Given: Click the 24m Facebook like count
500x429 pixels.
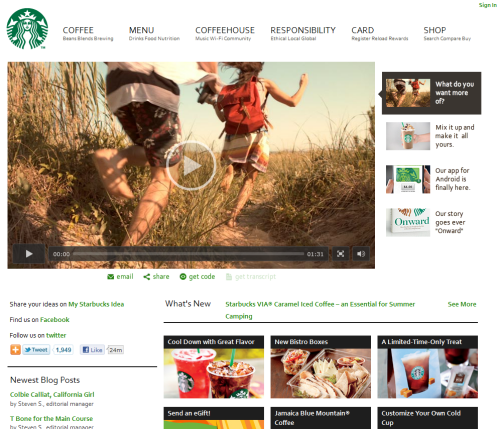Looking at the screenshot, I should [x=116, y=350].
